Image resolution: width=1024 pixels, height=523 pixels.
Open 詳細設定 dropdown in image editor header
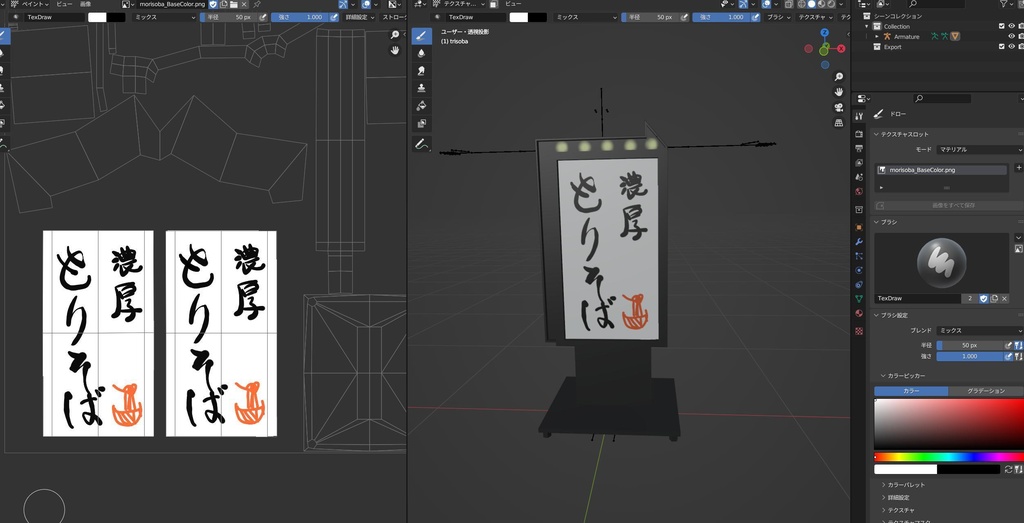tap(359, 17)
